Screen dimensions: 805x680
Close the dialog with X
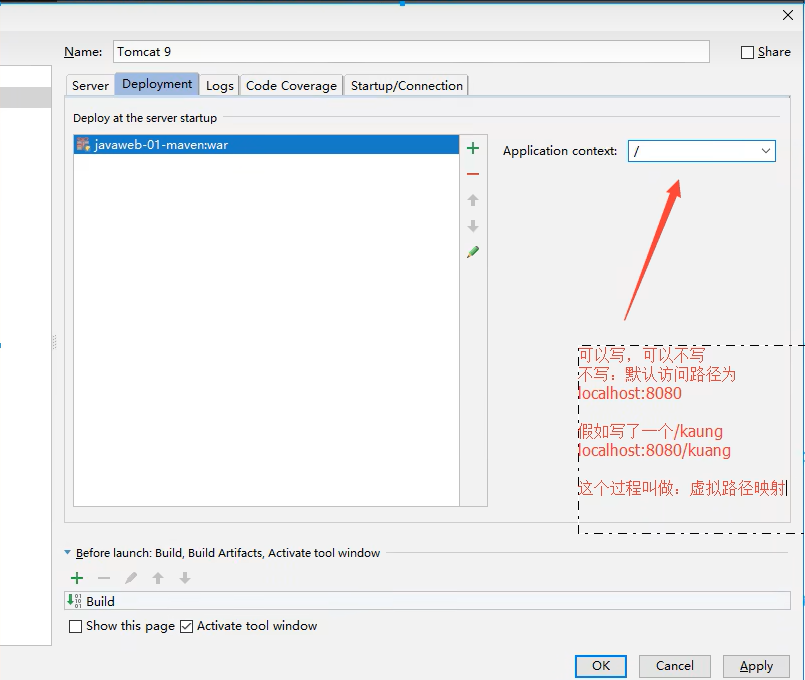pyautogui.click(x=788, y=15)
